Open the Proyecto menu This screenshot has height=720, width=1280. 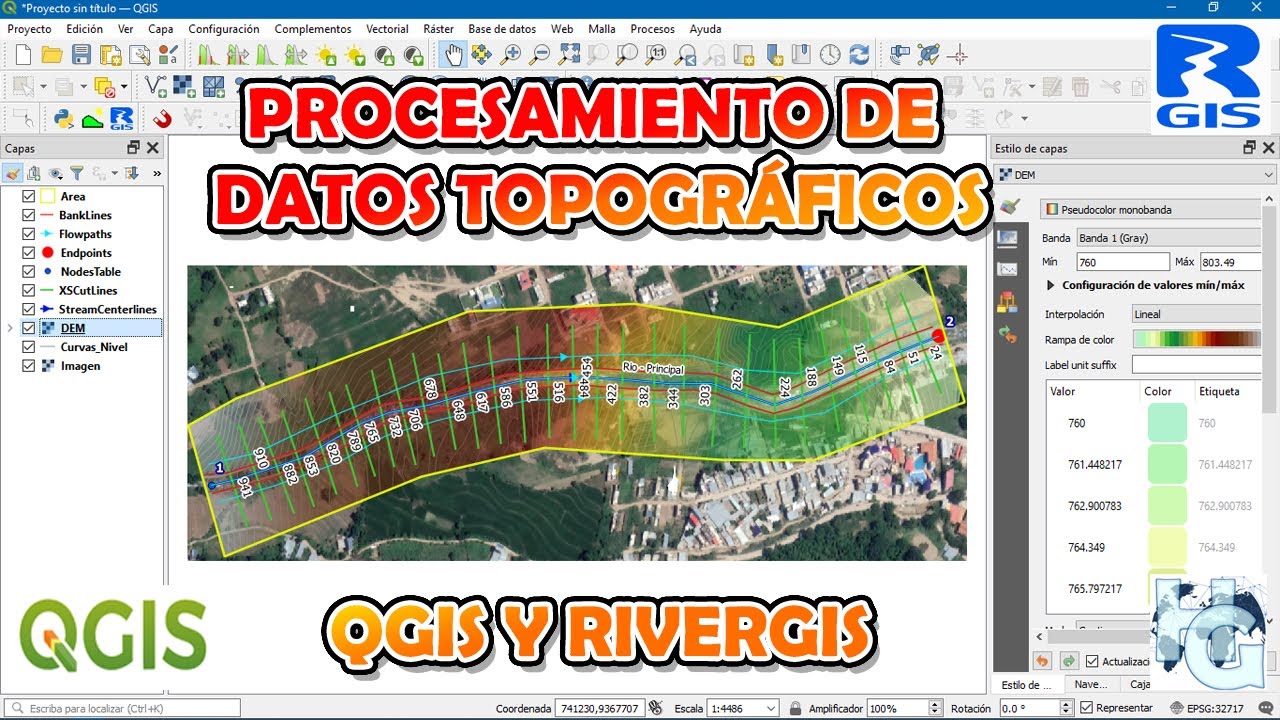29,29
